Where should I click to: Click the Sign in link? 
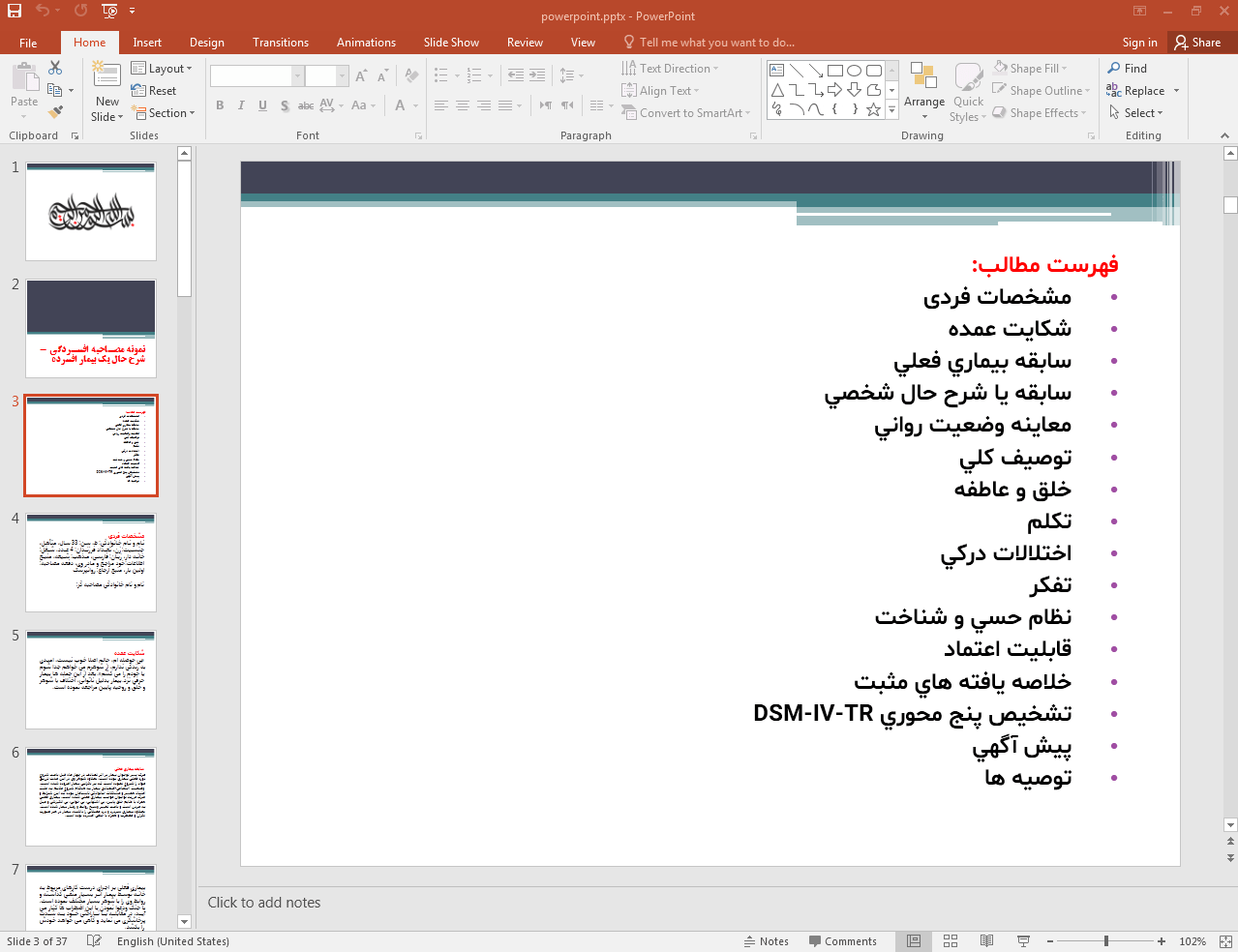(1139, 43)
